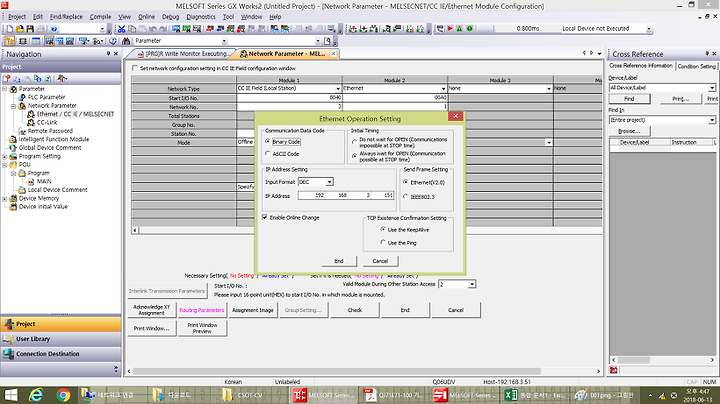The image size is (720, 404).
Task: Click the first monitor icon right of Redo
Action: tap(176, 29)
